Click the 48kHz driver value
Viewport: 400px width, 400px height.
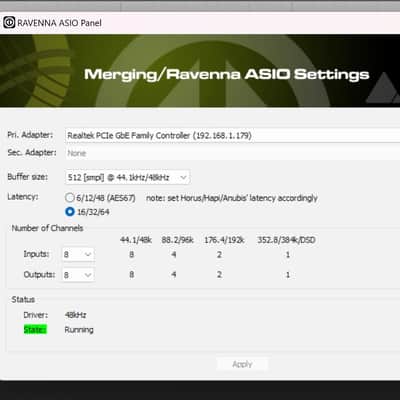[76, 315]
